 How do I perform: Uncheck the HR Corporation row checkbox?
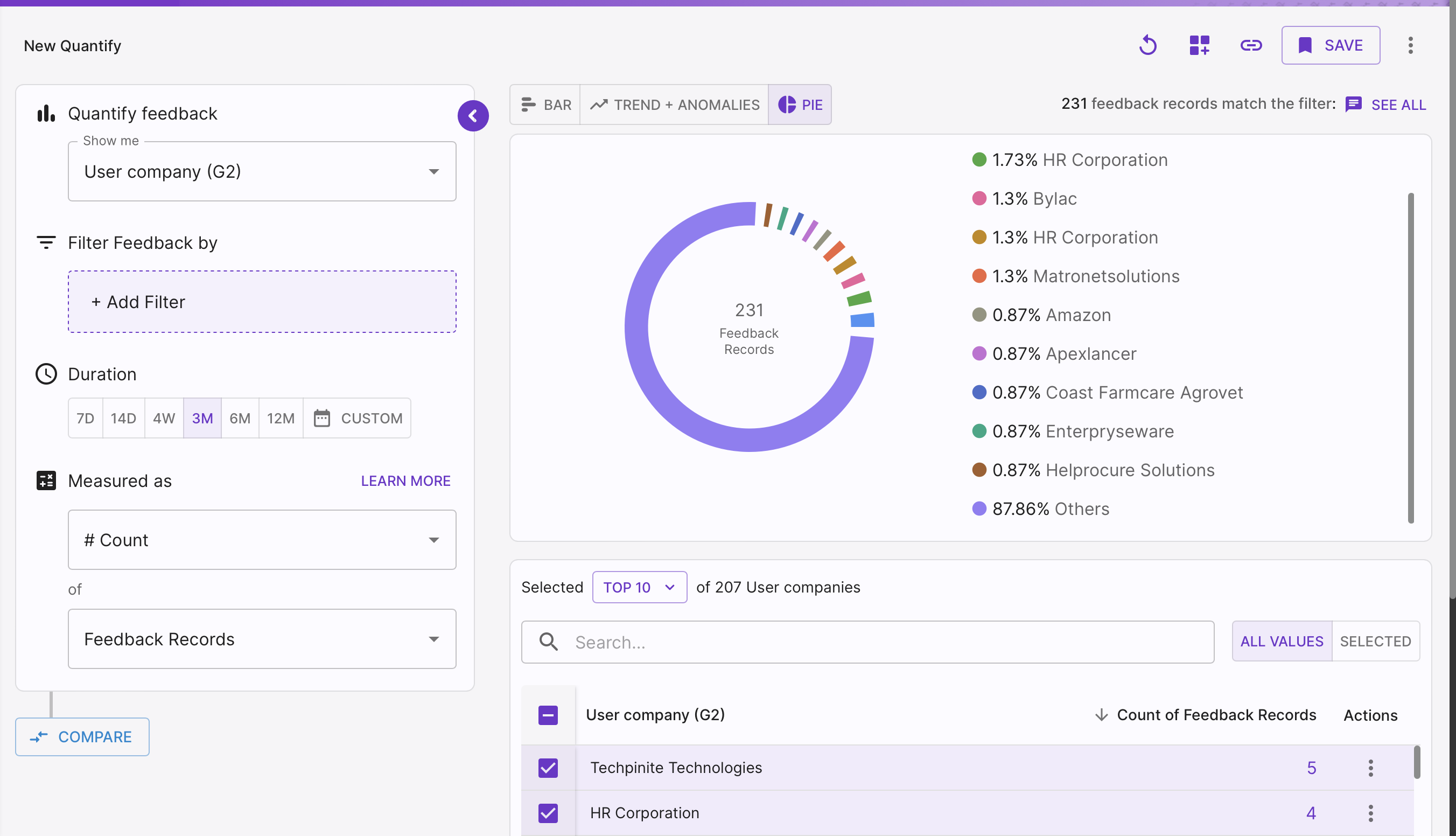tap(548, 813)
